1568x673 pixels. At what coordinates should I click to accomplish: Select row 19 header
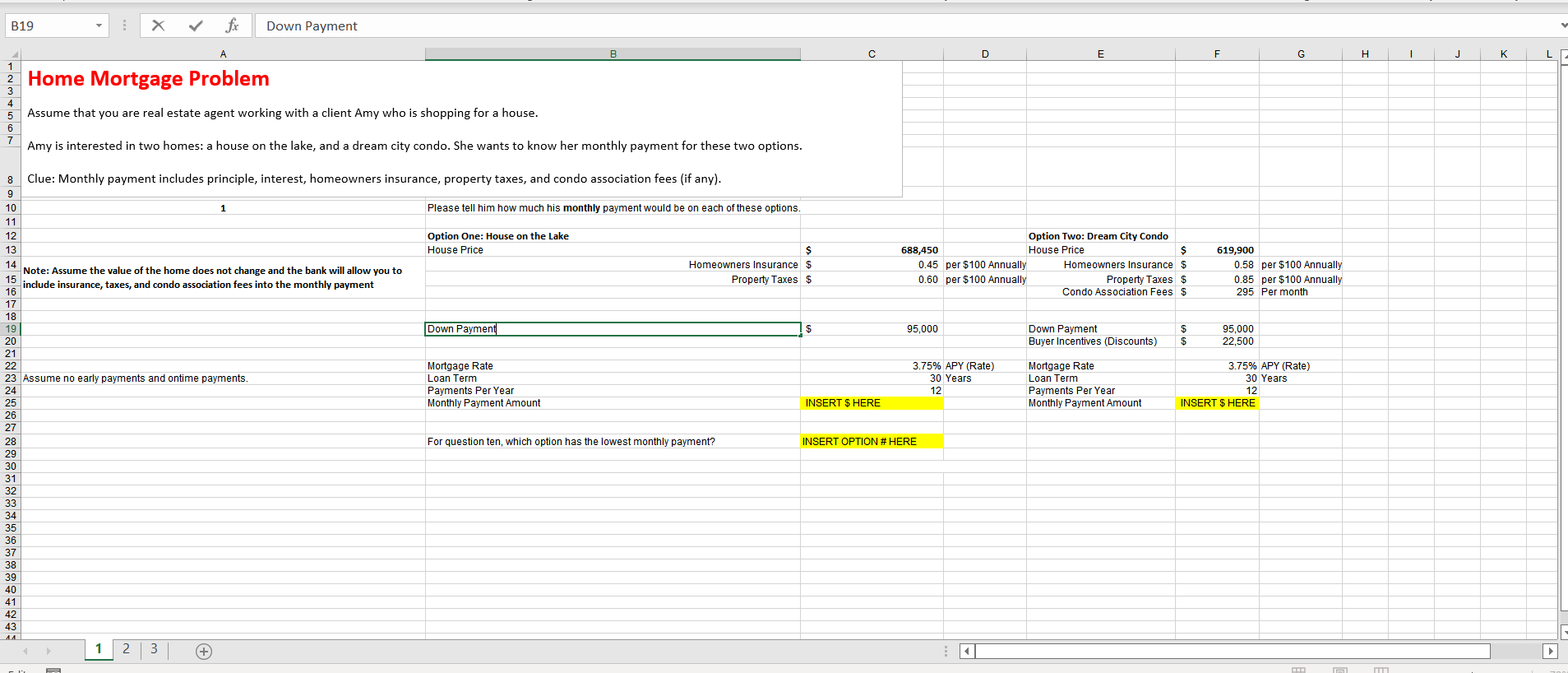11,329
